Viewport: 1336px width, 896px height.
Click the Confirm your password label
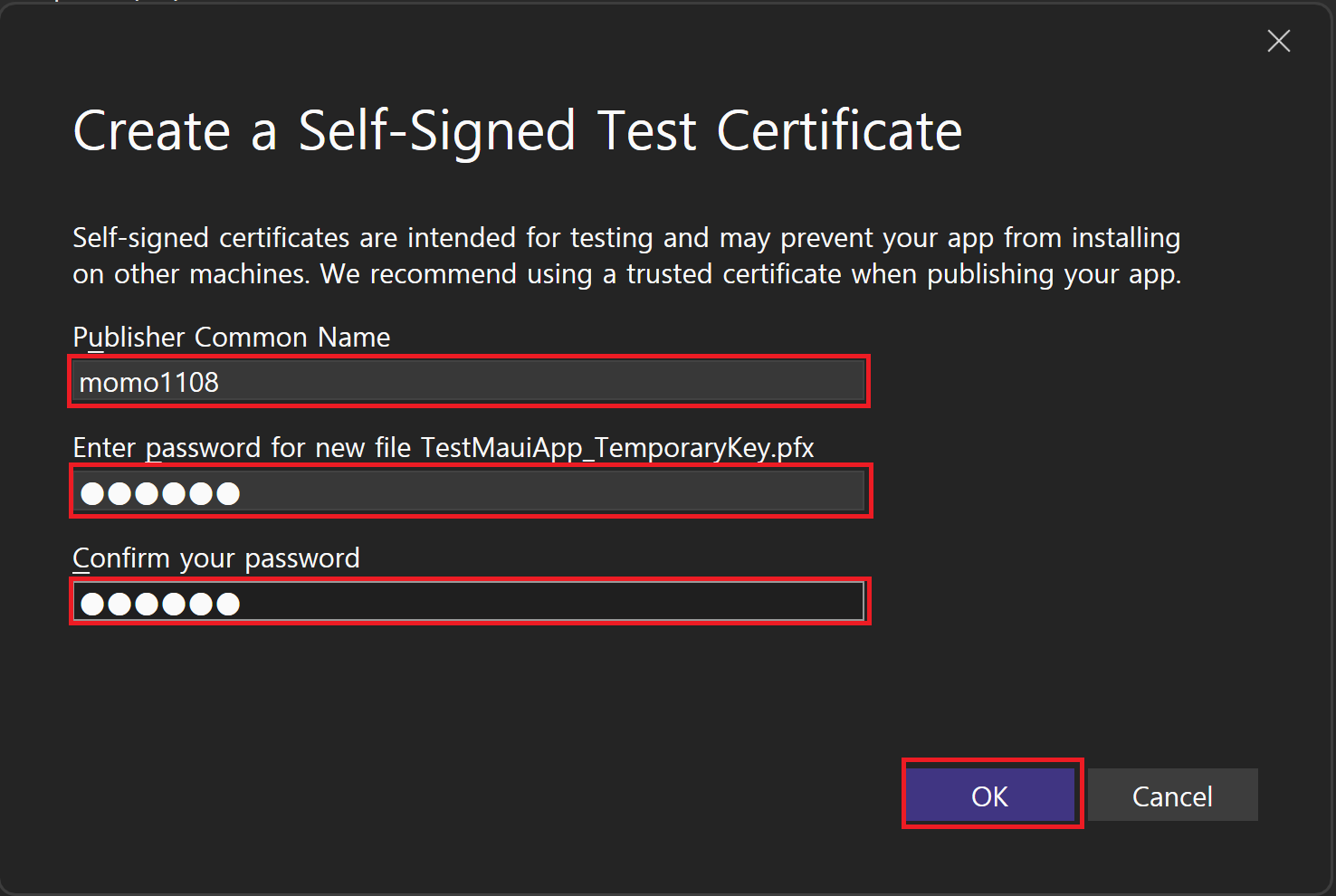[216, 558]
